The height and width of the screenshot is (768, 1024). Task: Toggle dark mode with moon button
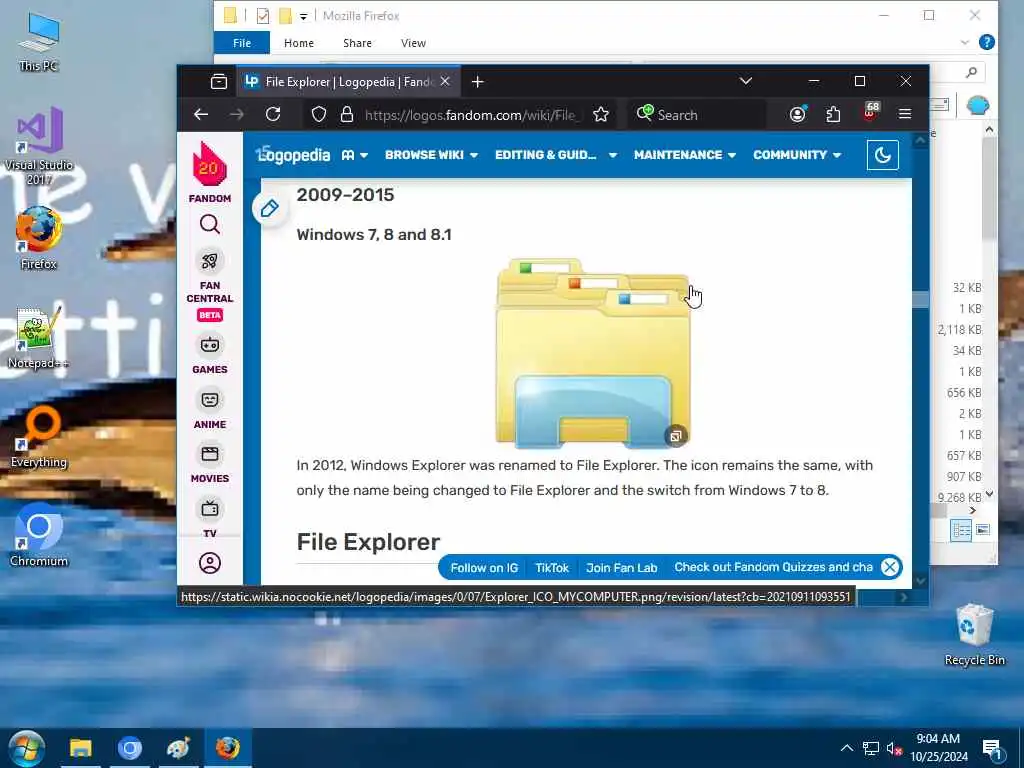tap(882, 155)
